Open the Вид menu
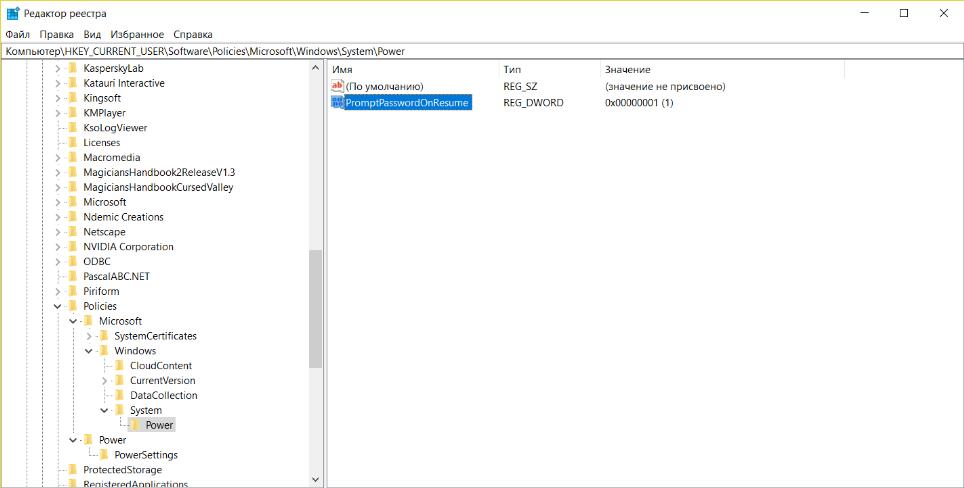The height and width of the screenshot is (488, 964). [x=92, y=34]
